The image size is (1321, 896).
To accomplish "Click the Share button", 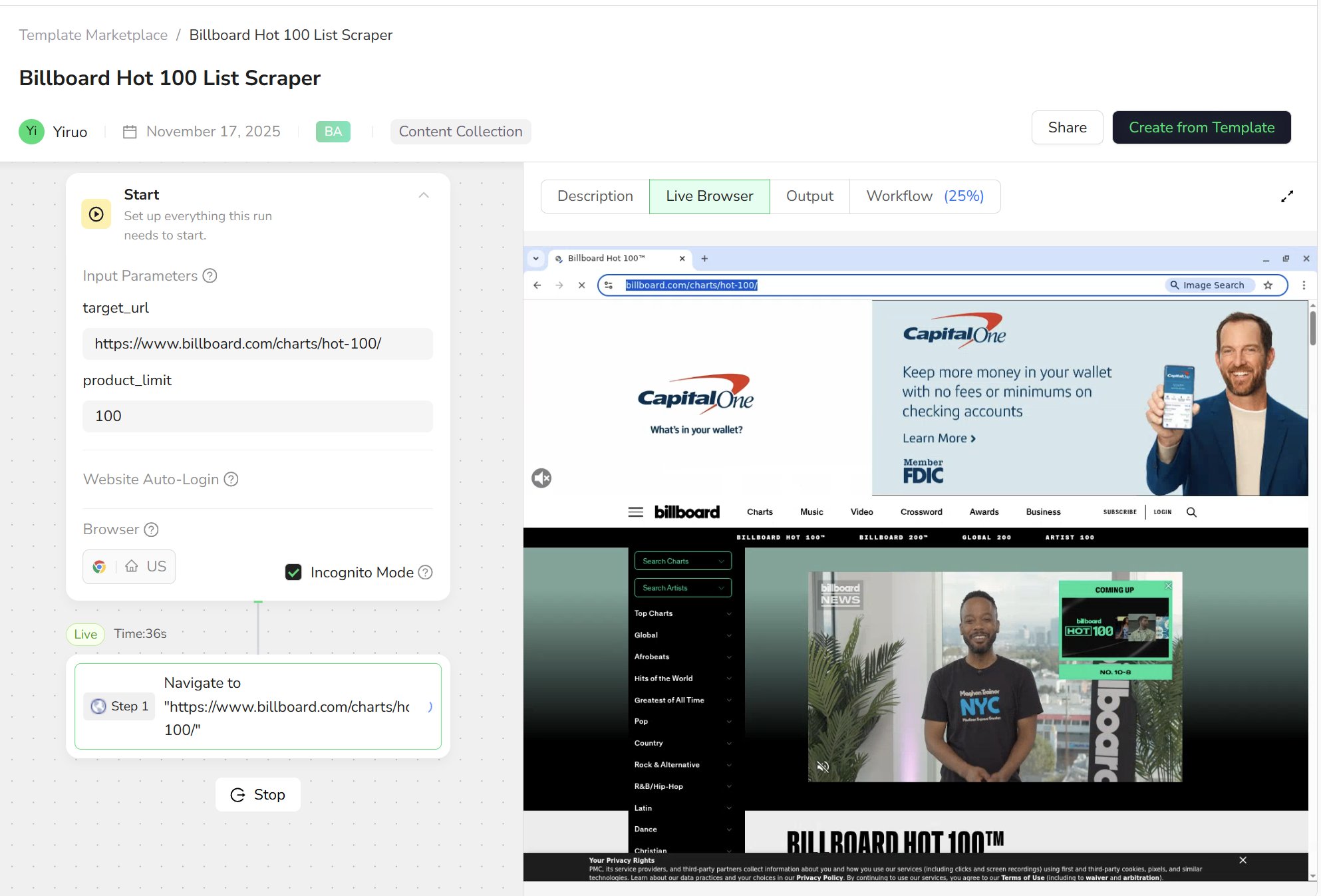I will coord(1068,127).
